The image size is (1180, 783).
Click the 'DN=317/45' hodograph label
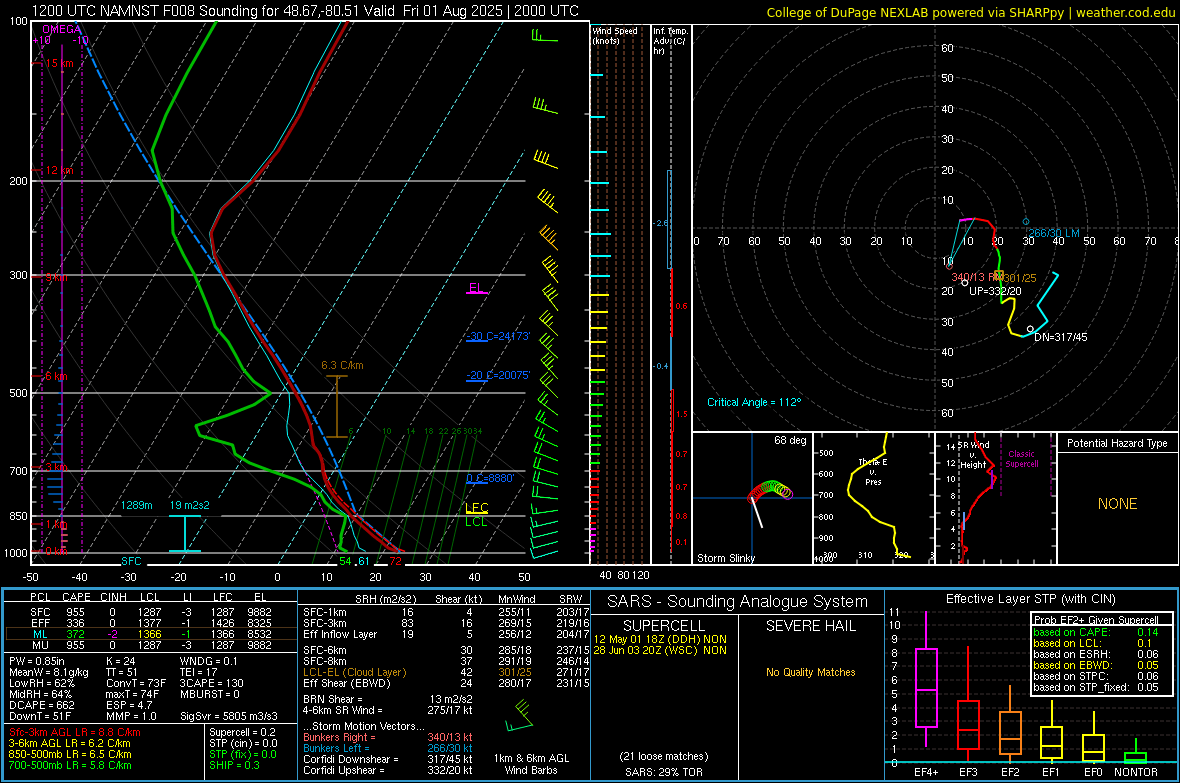coord(1060,337)
